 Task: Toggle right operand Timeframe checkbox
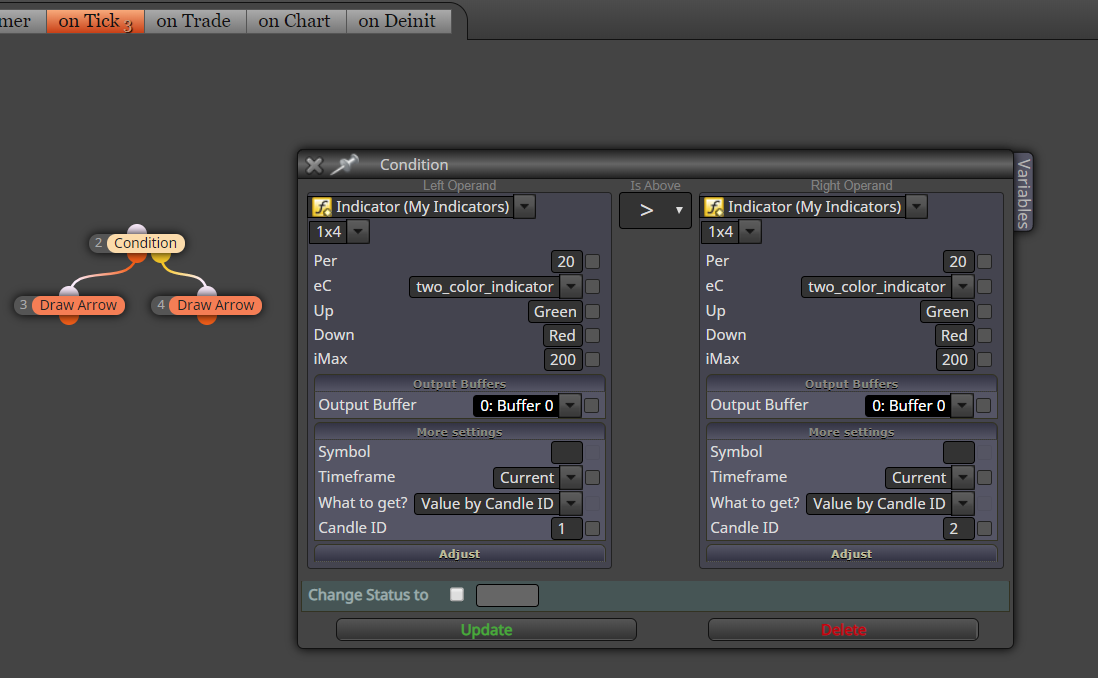985,478
